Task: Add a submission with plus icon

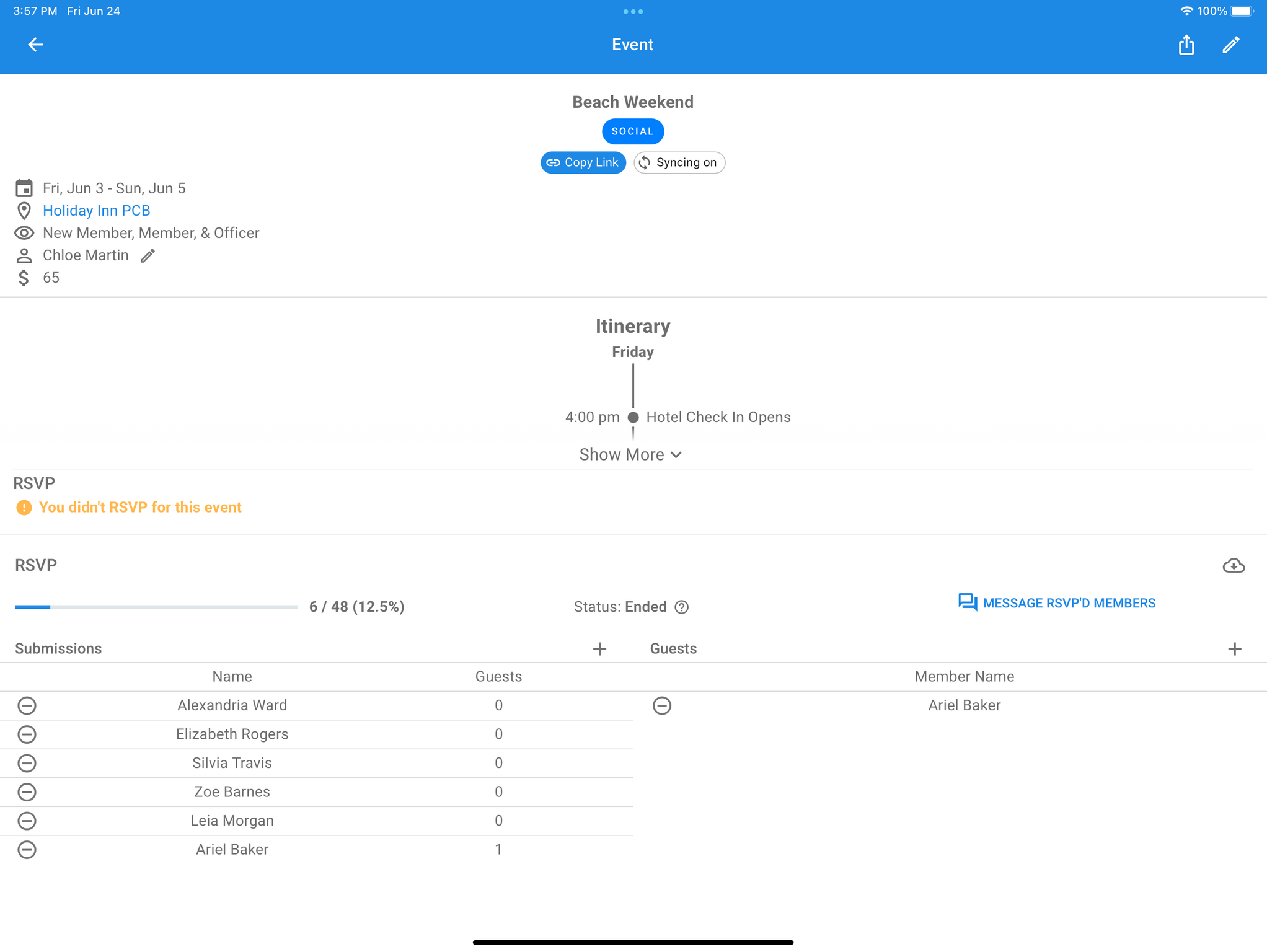Action: coord(599,649)
